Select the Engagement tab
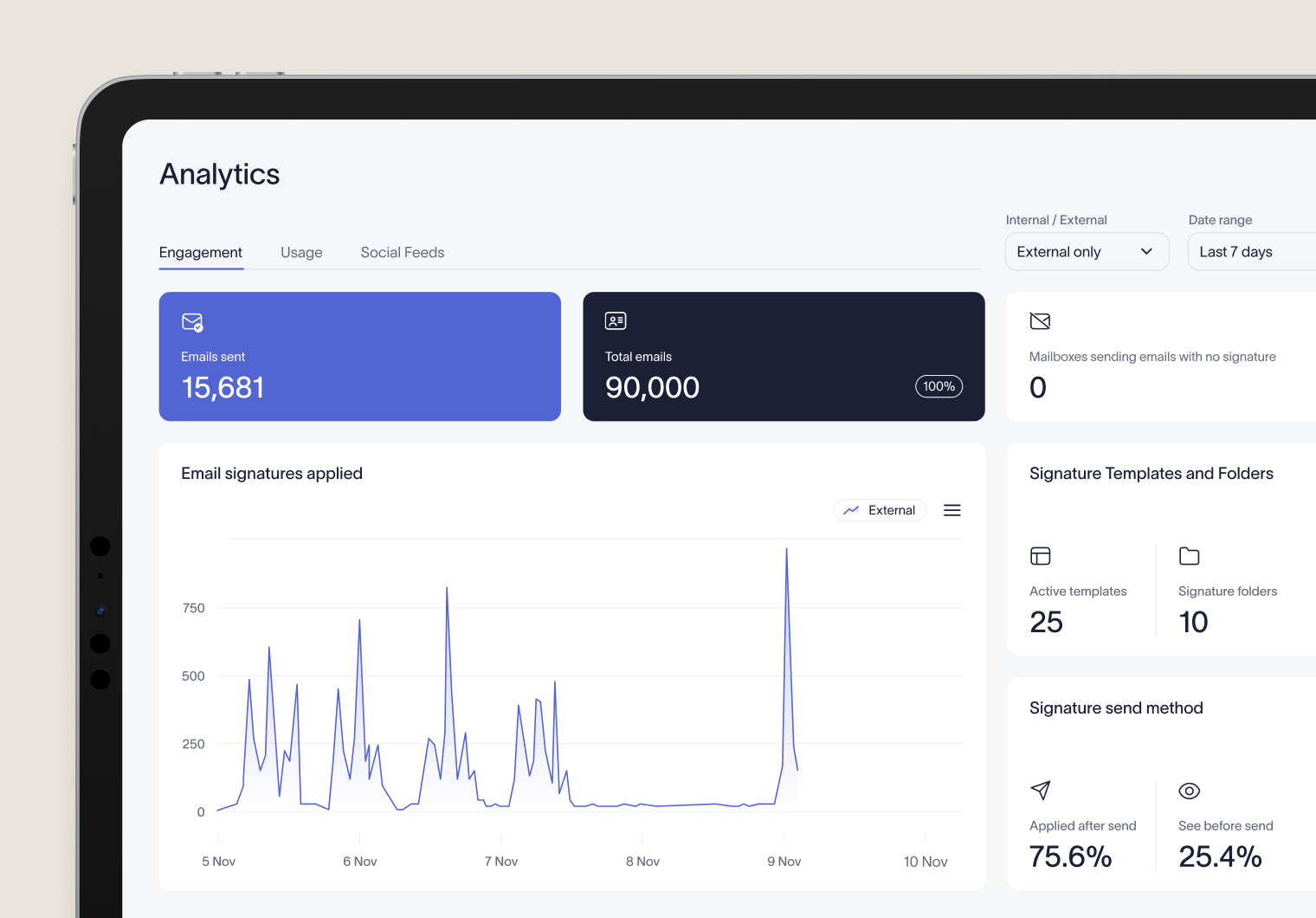This screenshot has width=1316, height=918. 200,252
